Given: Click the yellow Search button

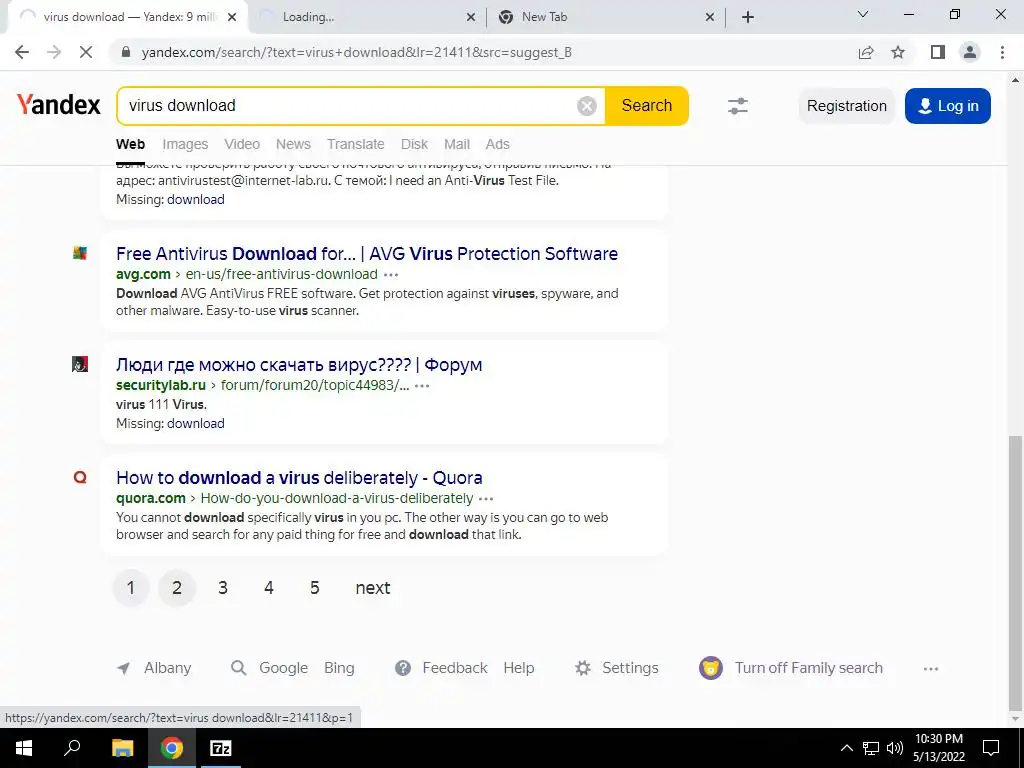Looking at the screenshot, I should pyautogui.click(x=647, y=106).
